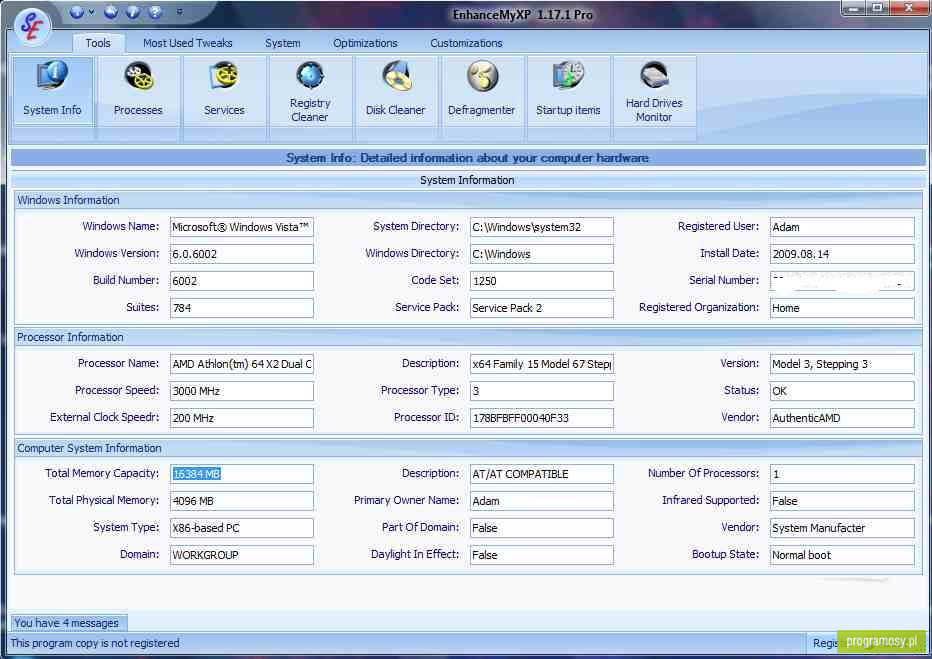
Task: Click the 'System Info: Detailed information' banner text
Action: click(467, 158)
